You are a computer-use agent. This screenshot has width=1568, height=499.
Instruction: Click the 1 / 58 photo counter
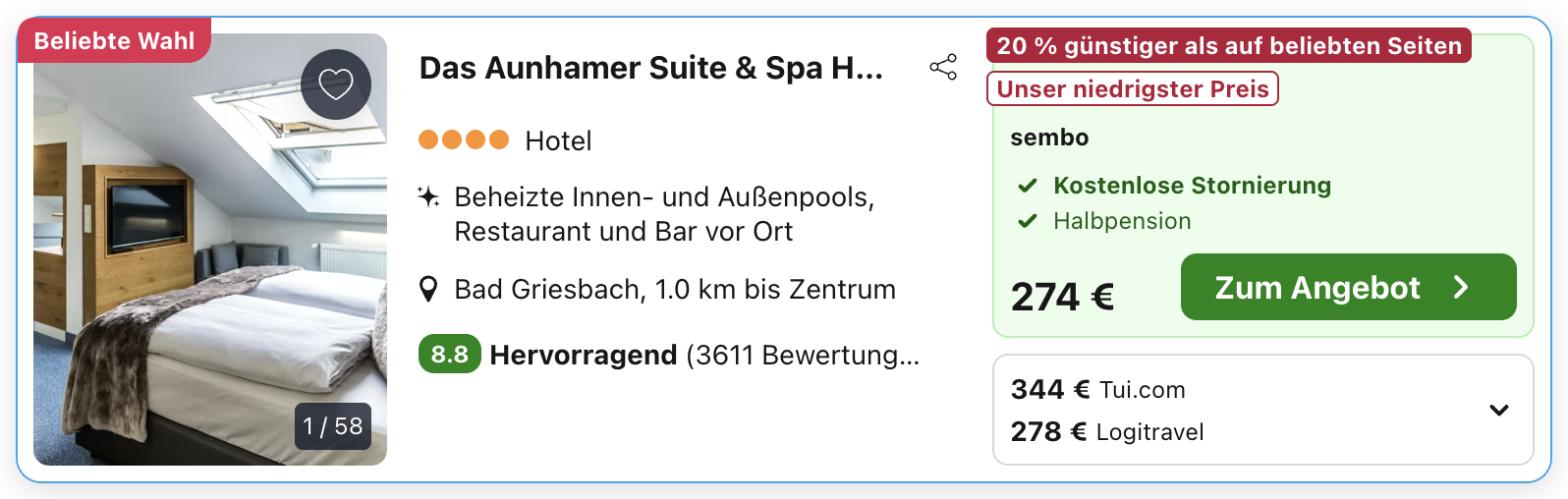coord(333,426)
